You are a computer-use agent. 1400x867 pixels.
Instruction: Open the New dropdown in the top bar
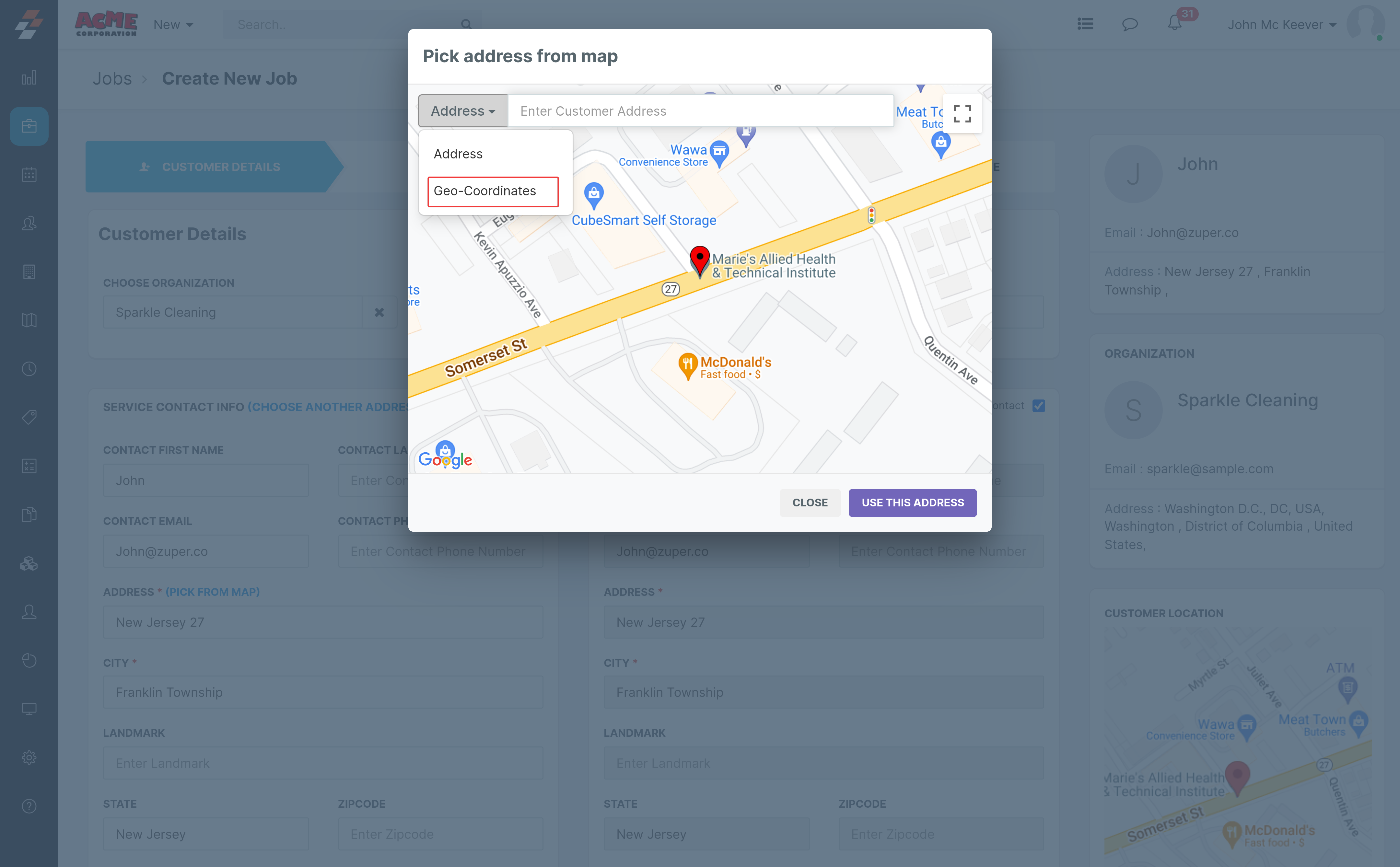[x=173, y=25]
